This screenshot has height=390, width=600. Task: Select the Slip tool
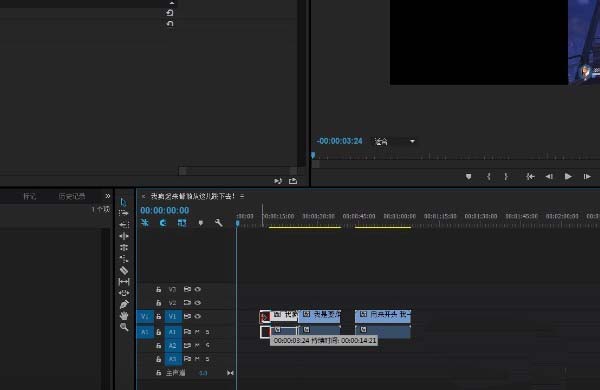tap(124, 282)
